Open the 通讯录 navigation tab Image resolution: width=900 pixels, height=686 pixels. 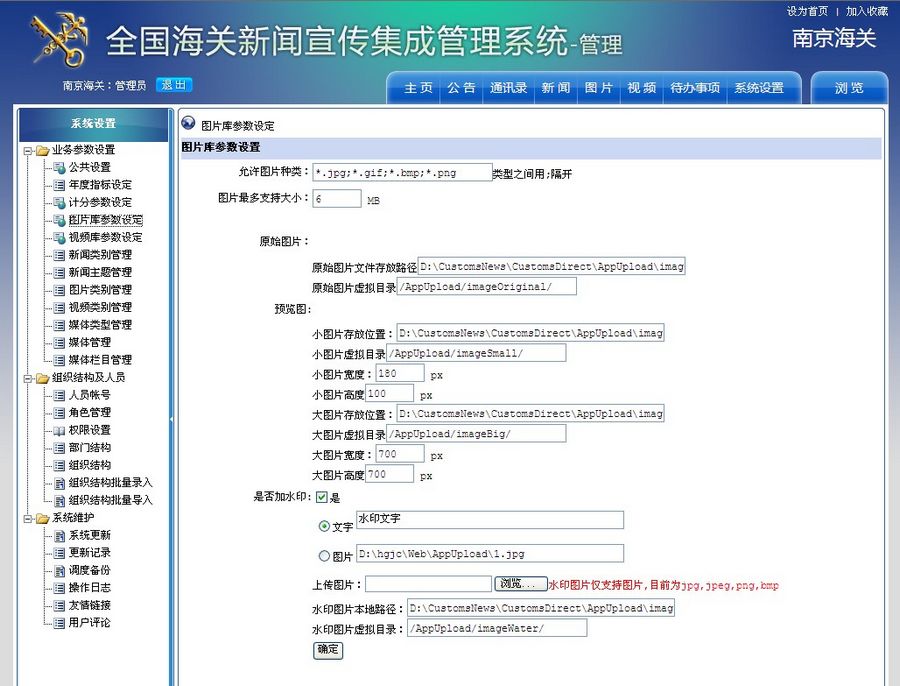509,88
